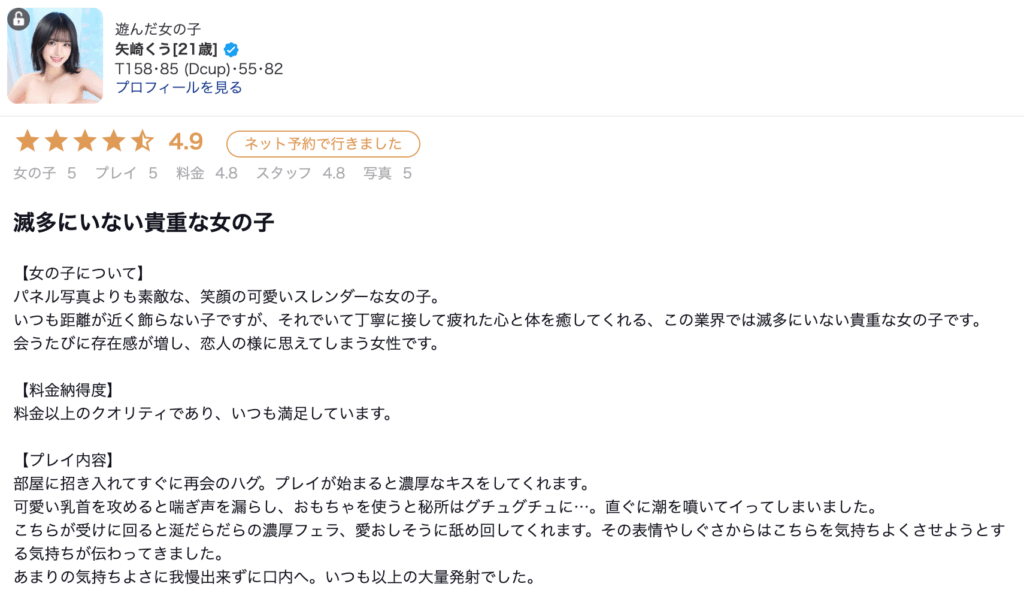
Task: Select the name 矢崎くう[21歳]
Action: (167, 49)
